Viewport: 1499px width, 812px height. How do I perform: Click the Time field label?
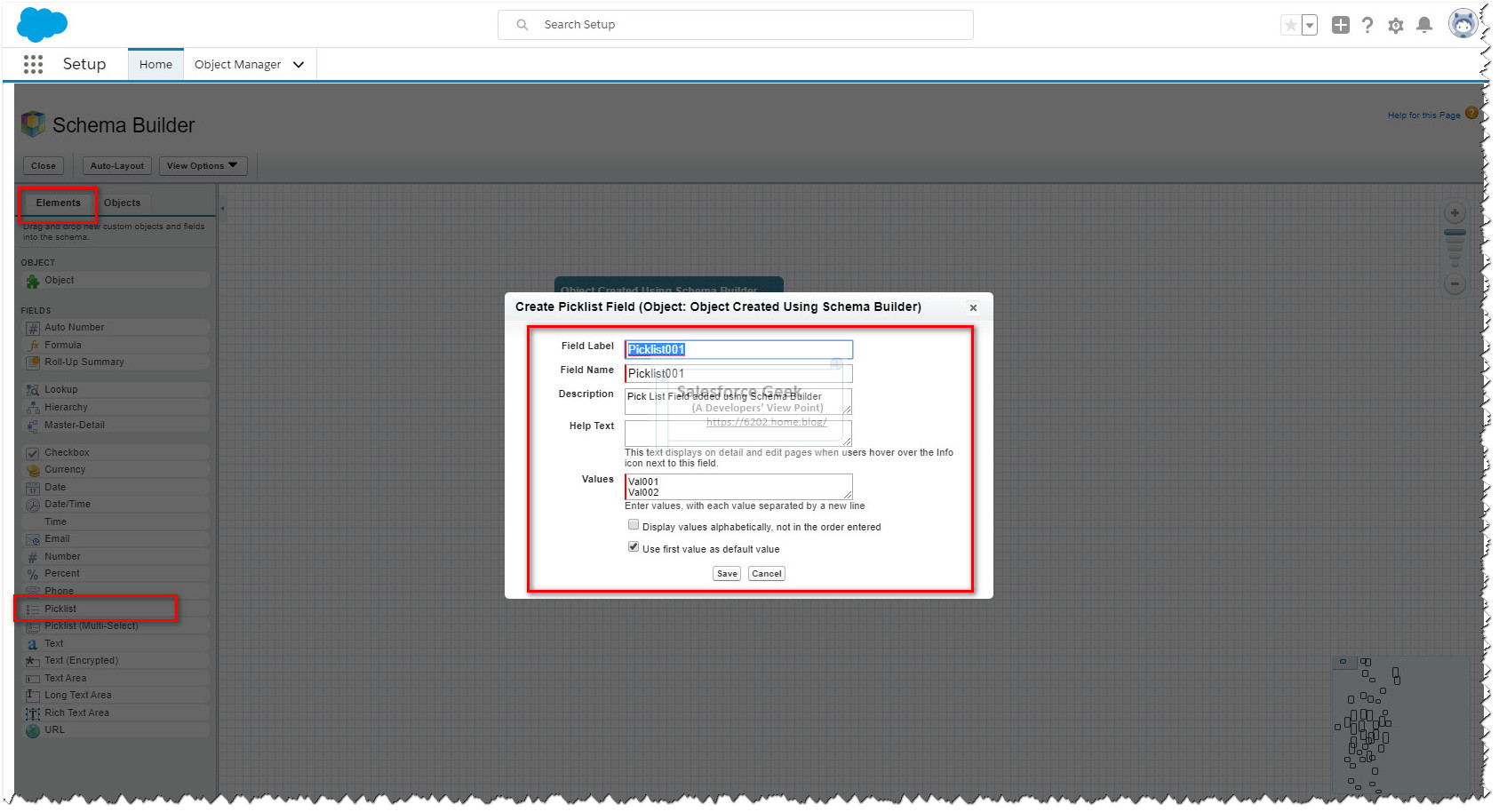pyautogui.click(x=55, y=522)
